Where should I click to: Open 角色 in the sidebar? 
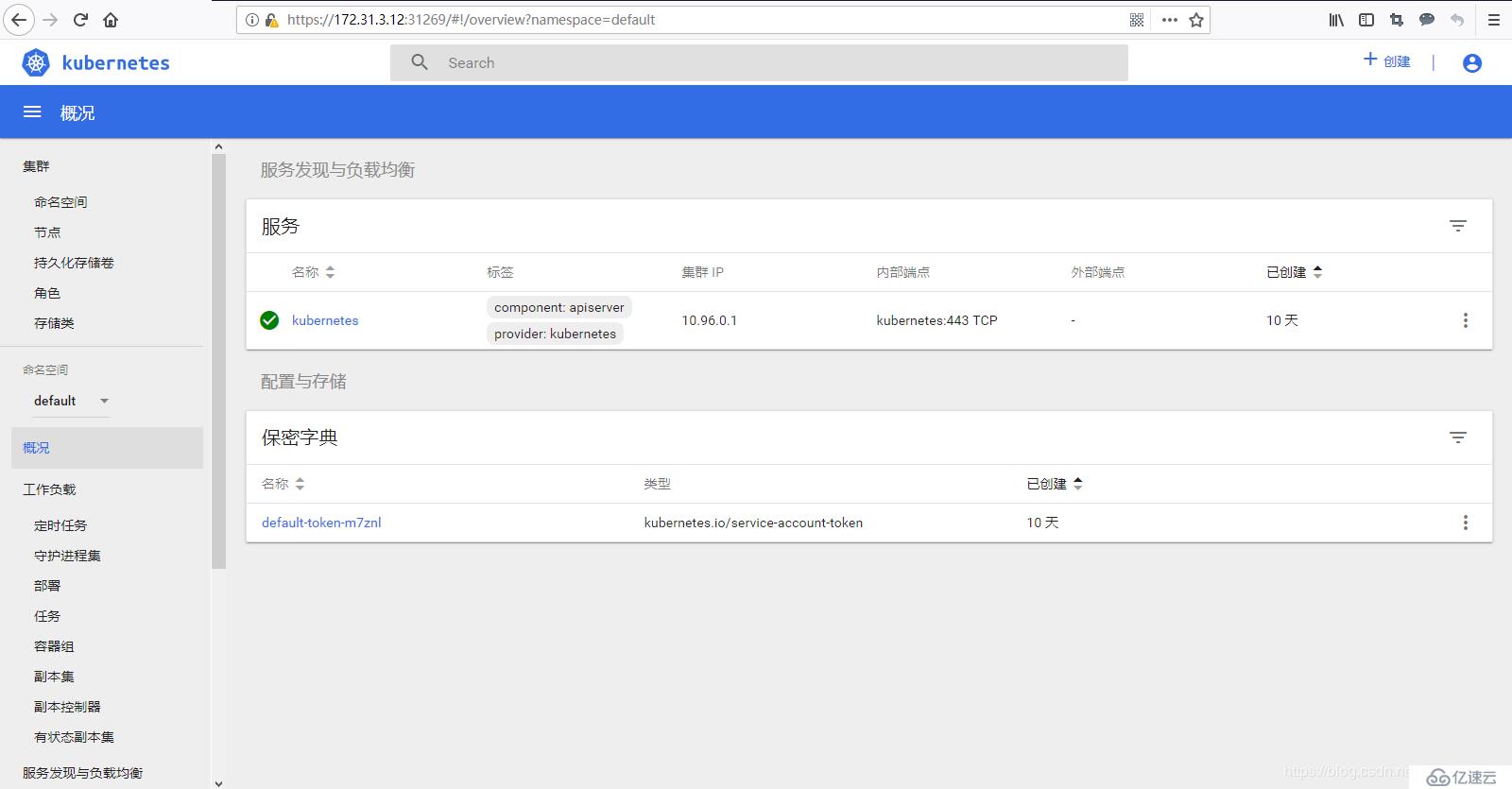click(47, 293)
